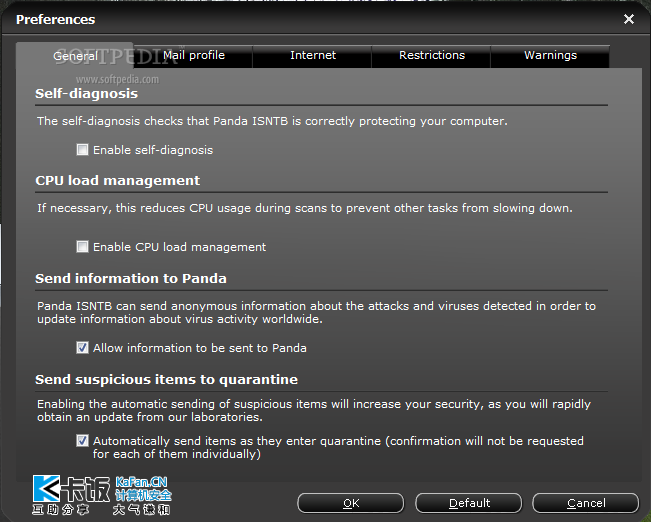The width and height of the screenshot is (651, 522).
Task: Click the Self-diagnosis section heading
Action: point(86,94)
